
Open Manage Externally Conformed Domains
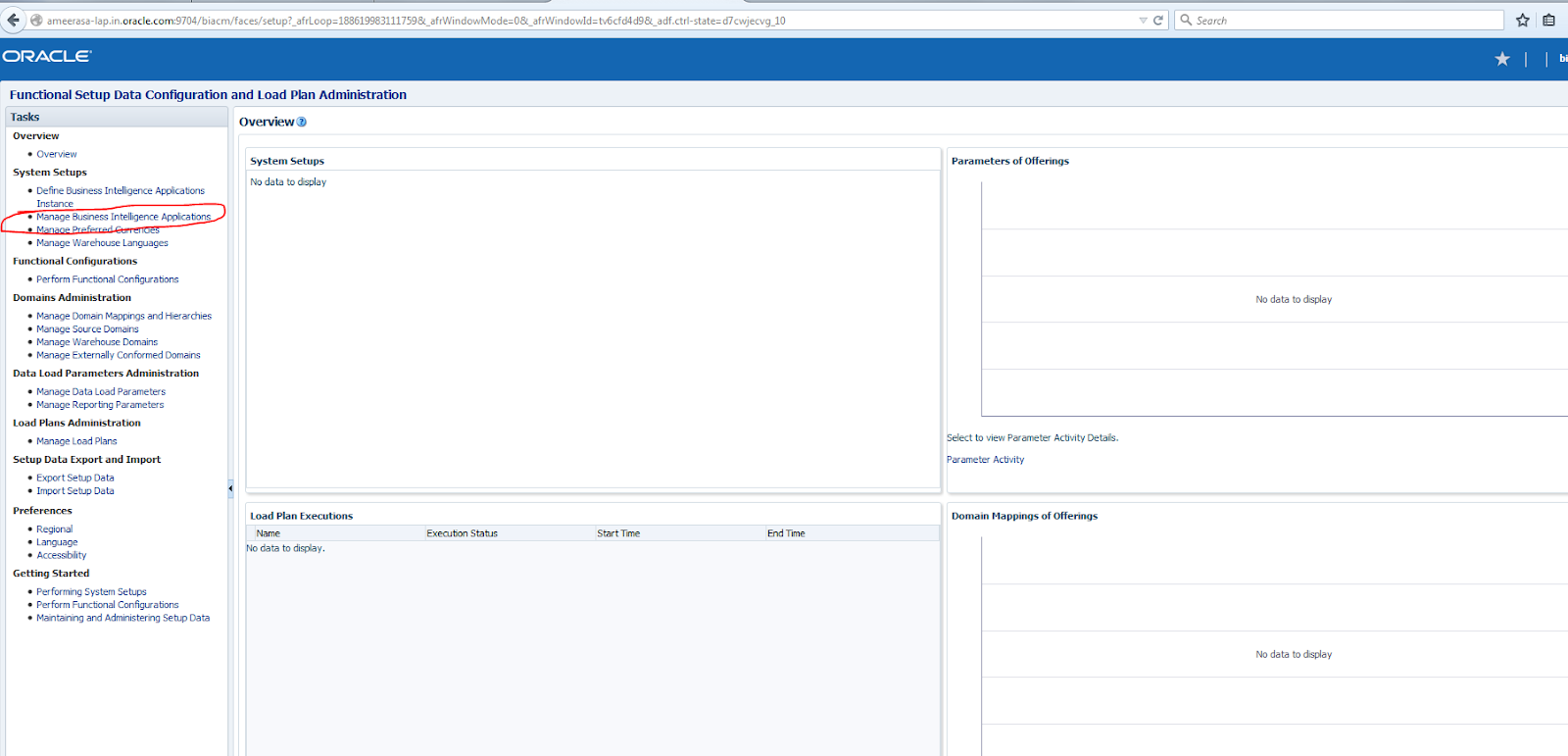pos(119,355)
